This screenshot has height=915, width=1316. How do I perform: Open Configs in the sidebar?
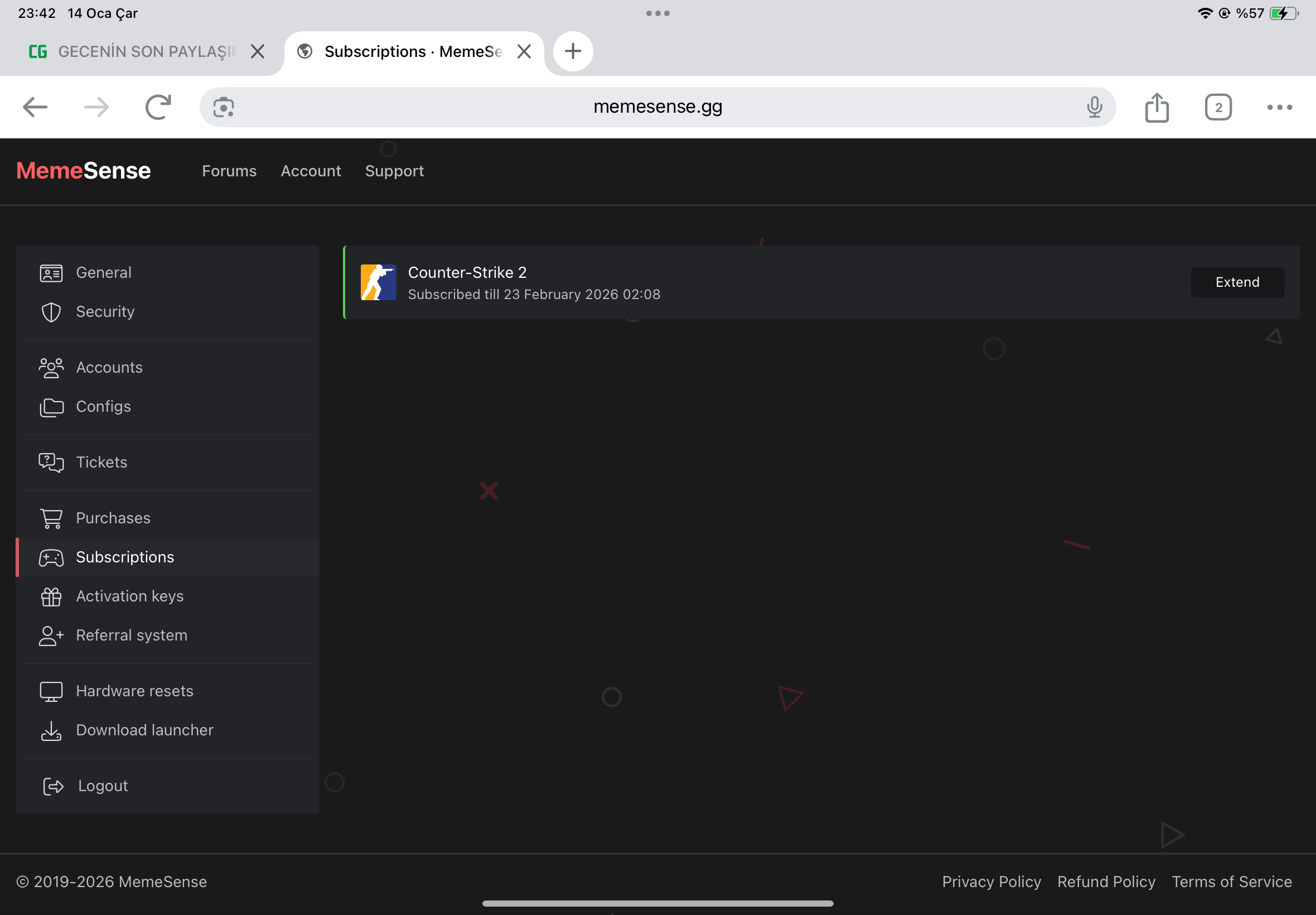pyautogui.click(x=167, y=407)
